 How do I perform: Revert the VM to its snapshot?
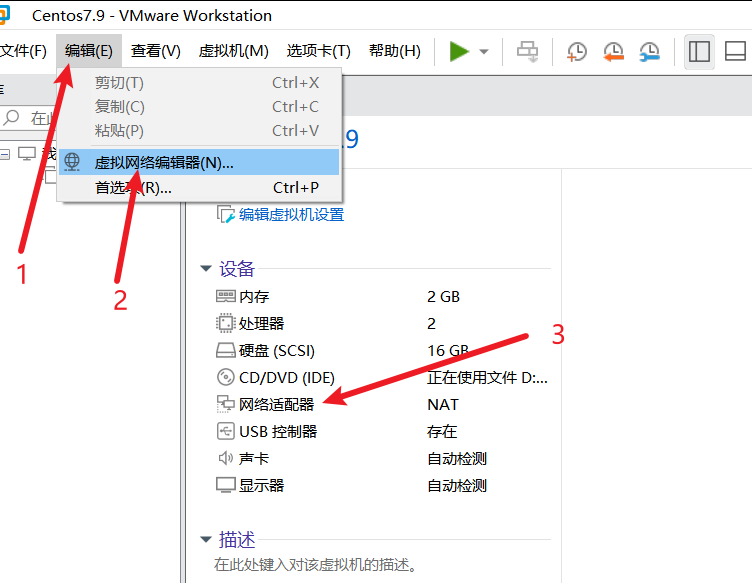pyautogui.click(x=613, y=51)
